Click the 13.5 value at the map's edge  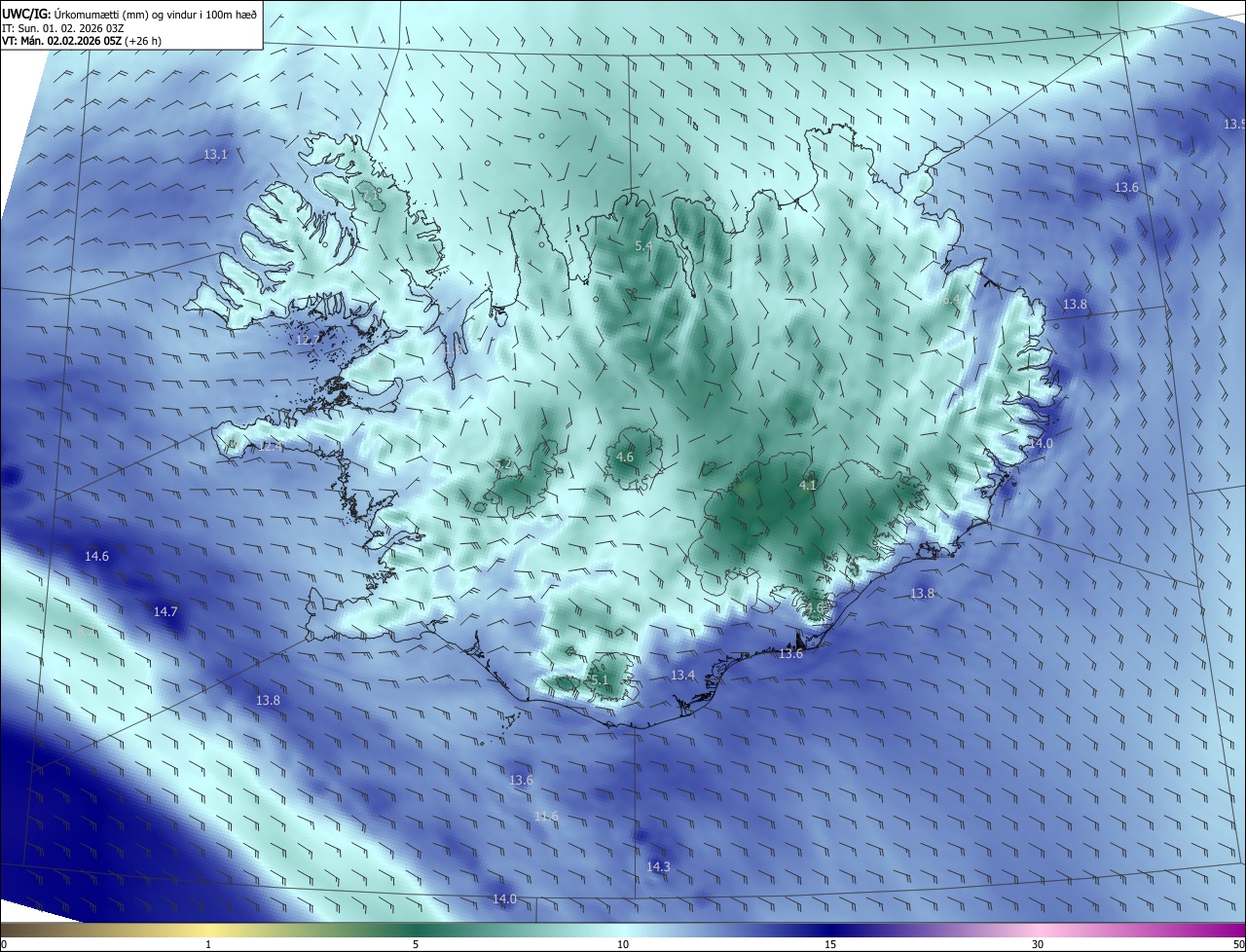tap(1234, 125)
